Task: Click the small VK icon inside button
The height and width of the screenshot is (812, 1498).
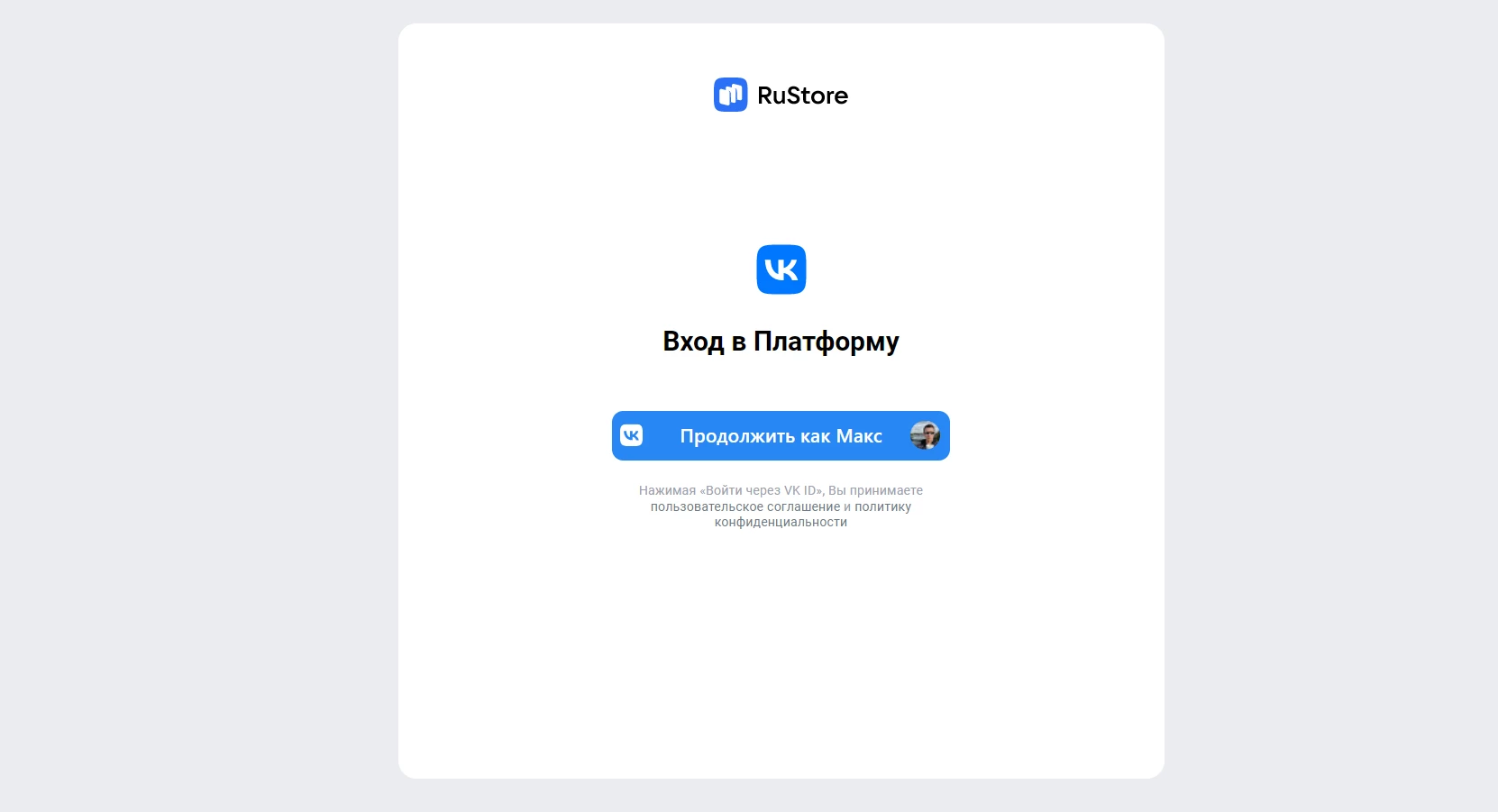Action: (x=632, y=435)
